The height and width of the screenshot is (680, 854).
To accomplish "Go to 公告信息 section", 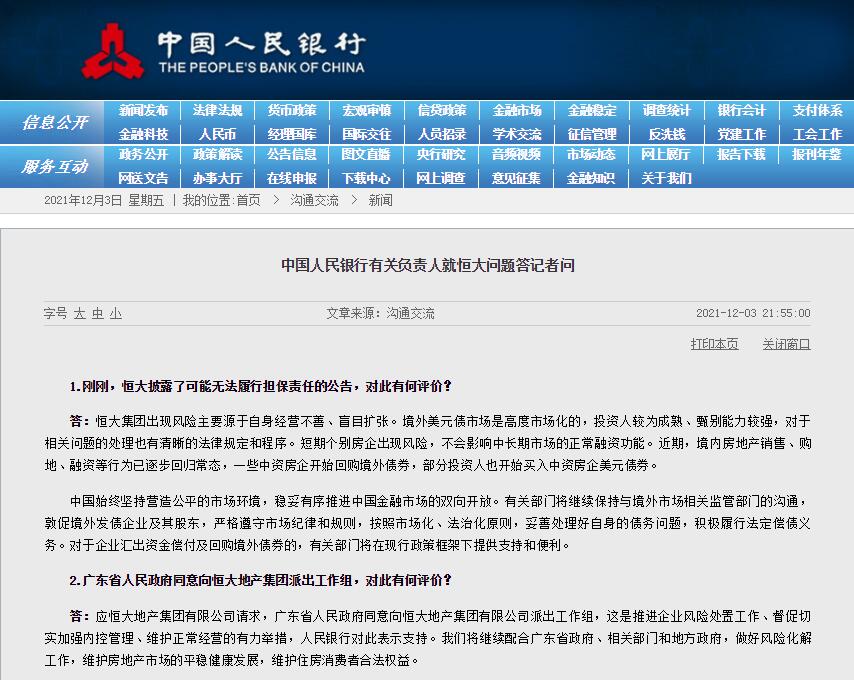I will 292,155.
